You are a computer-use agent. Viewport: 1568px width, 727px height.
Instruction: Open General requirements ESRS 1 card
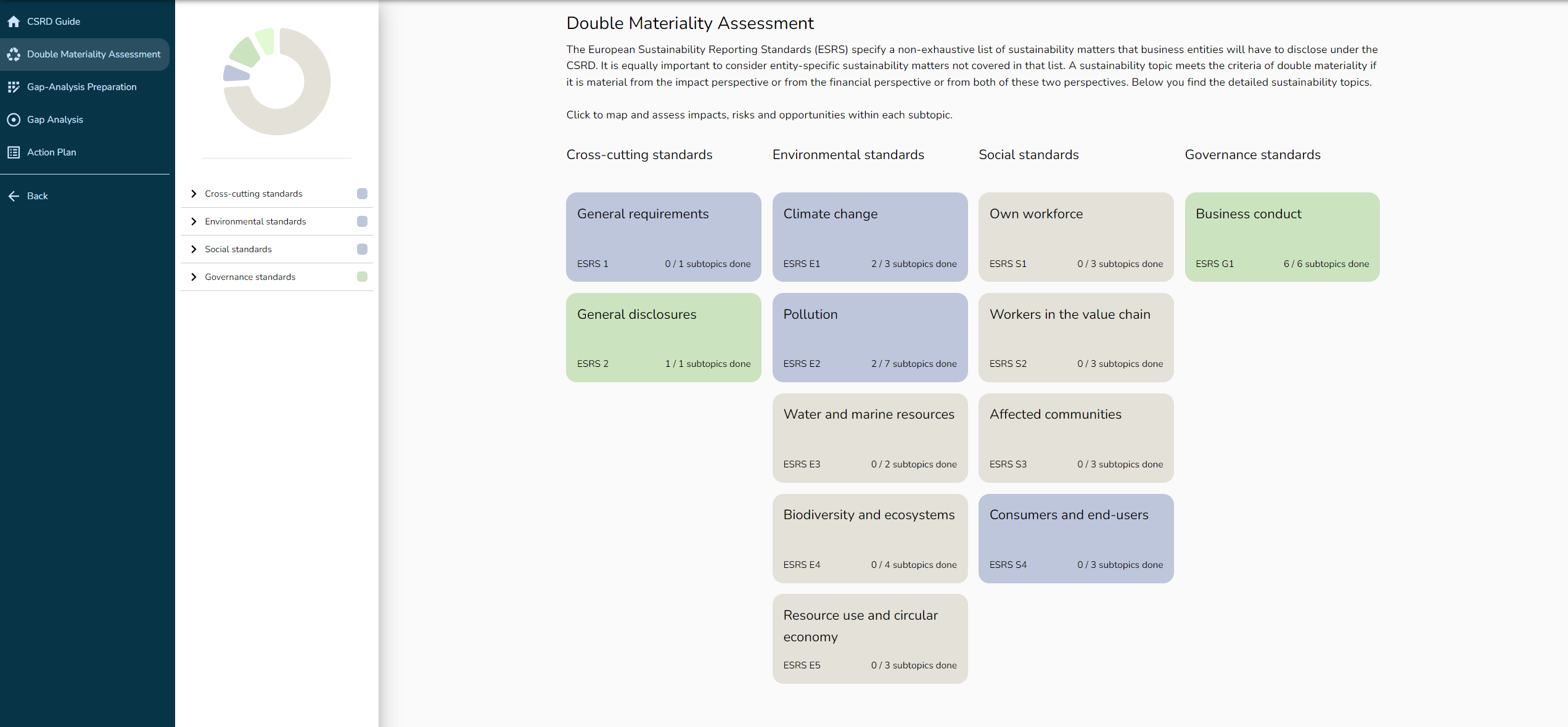663,237
